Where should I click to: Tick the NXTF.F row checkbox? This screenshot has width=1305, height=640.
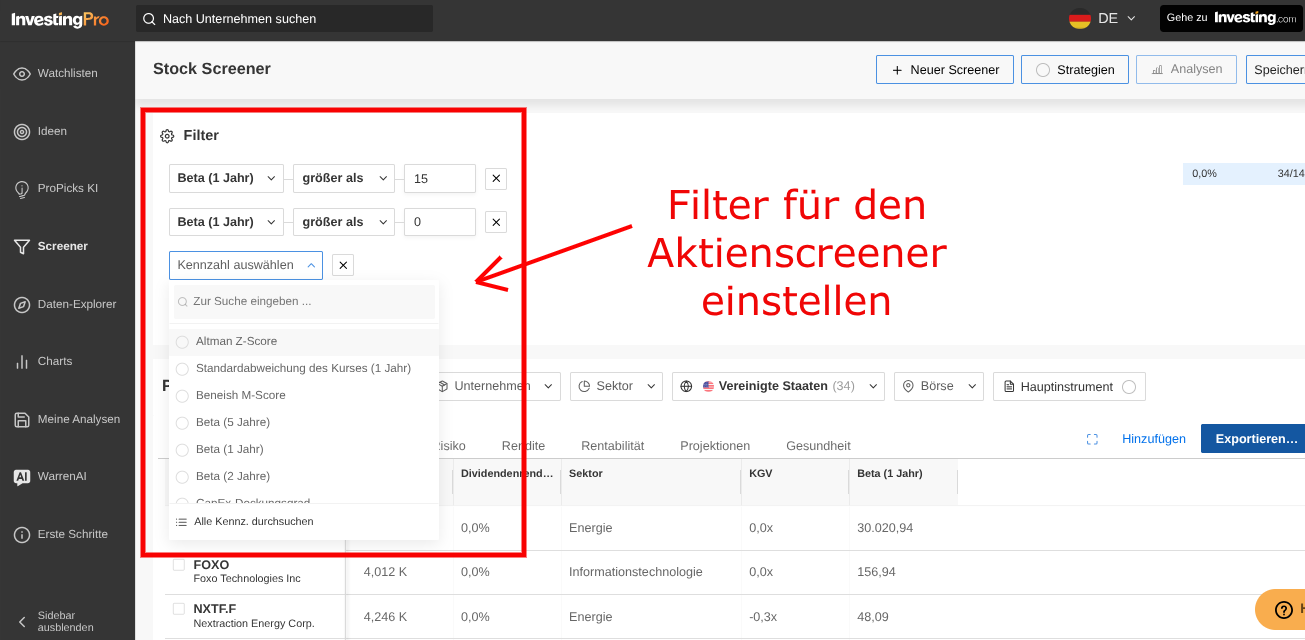coord(179,609)
